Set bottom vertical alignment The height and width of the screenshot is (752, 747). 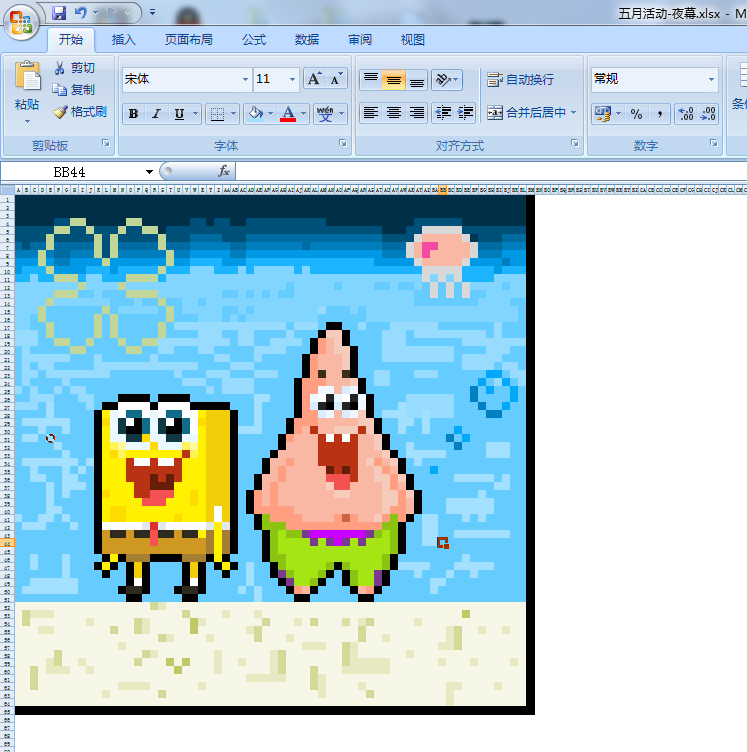click(417, 80)
